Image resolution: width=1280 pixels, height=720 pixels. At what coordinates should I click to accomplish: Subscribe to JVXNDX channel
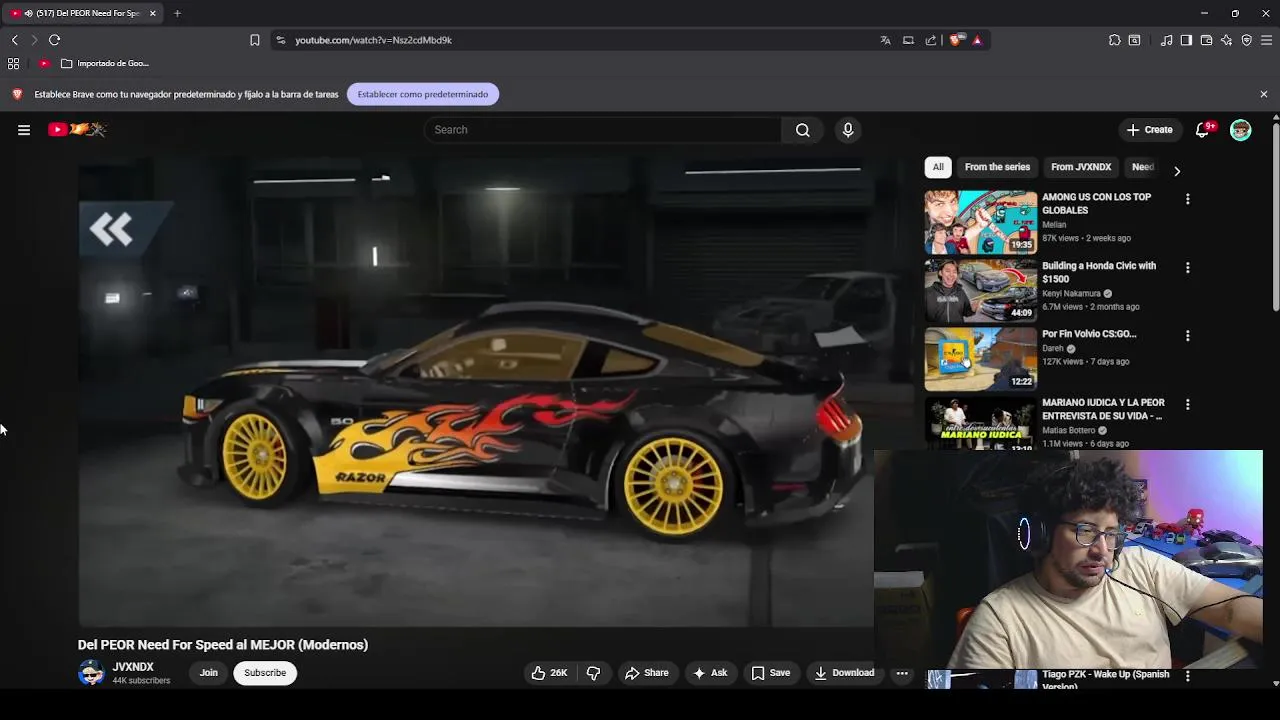point(265,673)
